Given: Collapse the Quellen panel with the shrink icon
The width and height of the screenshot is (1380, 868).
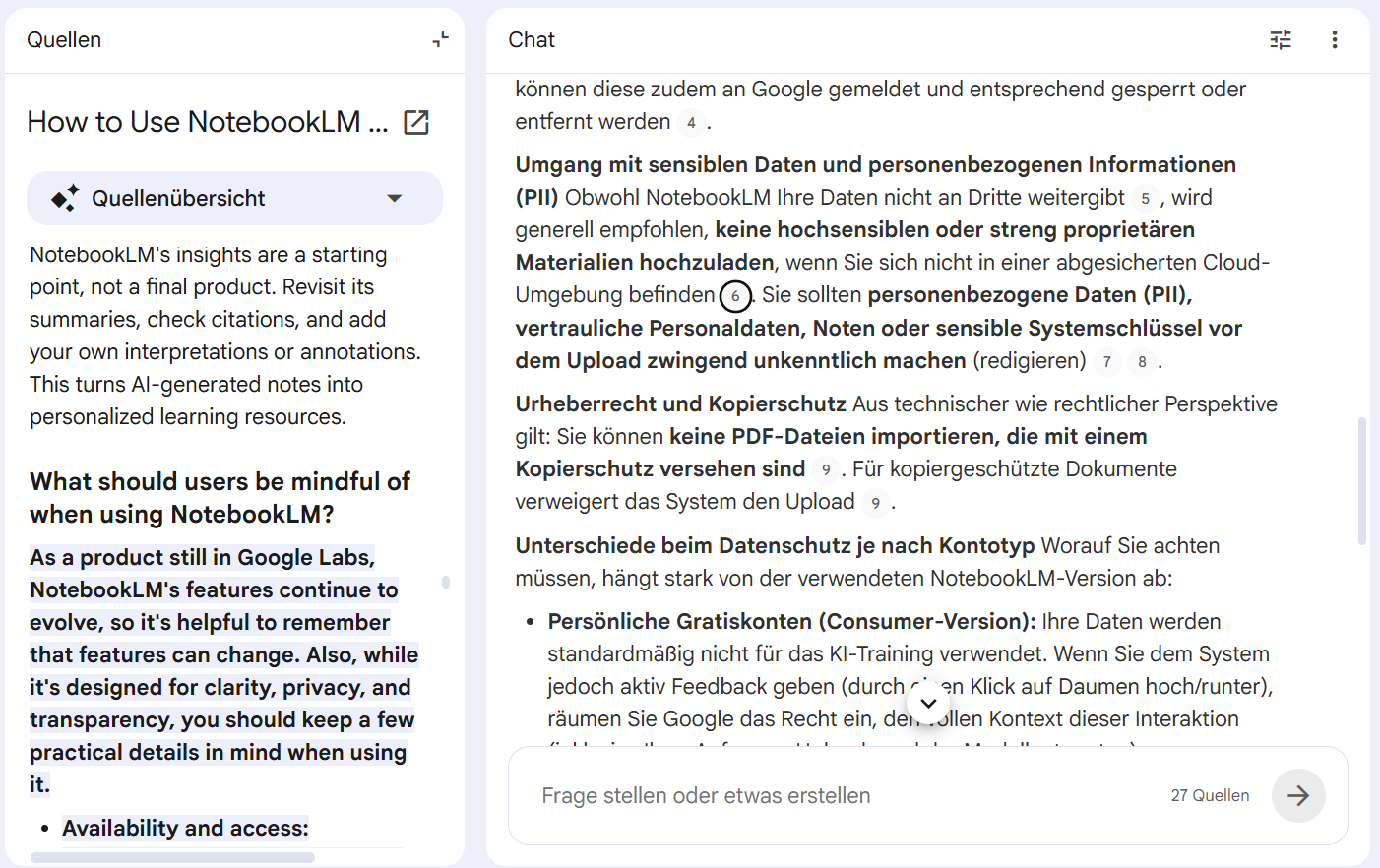Looking at the screenshot, I should 440,39.
